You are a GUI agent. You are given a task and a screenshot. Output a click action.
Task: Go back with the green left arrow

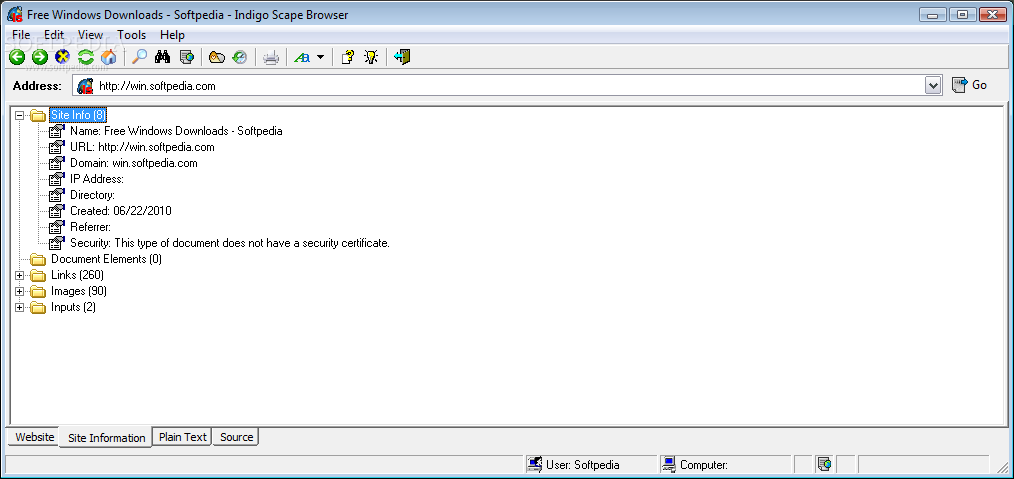click(x=16, y=58)
